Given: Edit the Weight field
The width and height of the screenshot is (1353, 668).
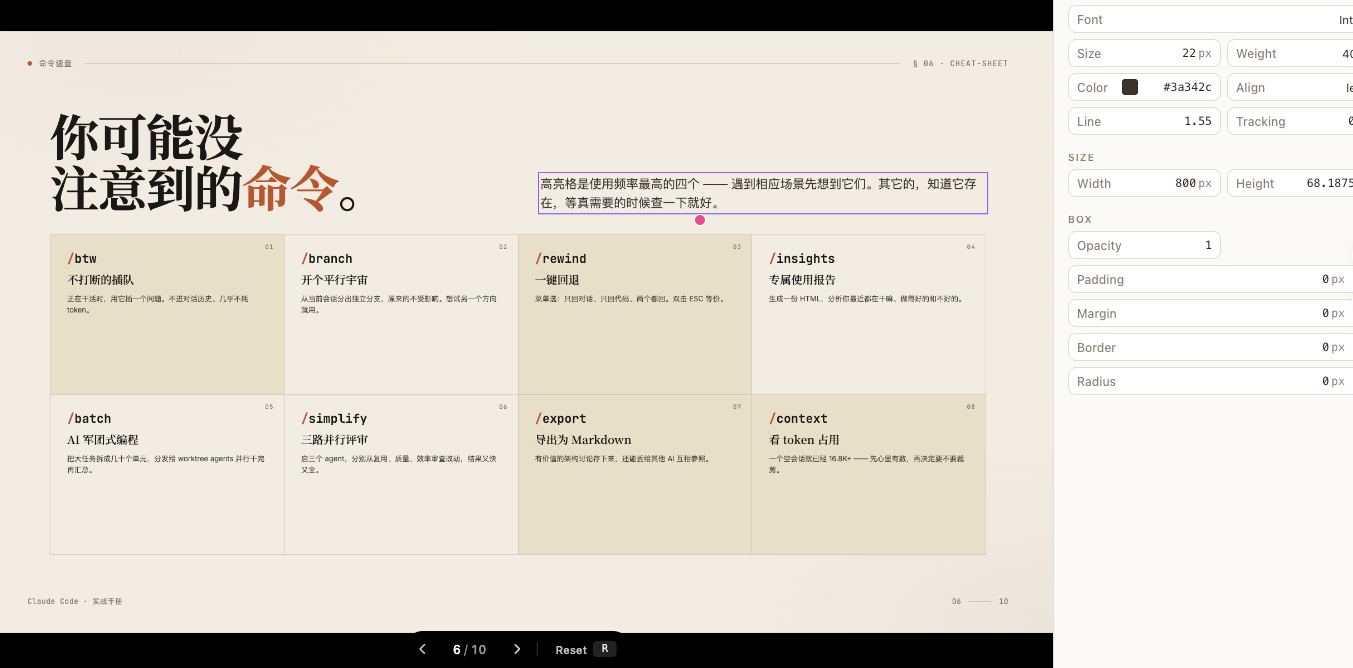Looking at the screenshot, I should pyautogui.click(x=1290, y=53).
